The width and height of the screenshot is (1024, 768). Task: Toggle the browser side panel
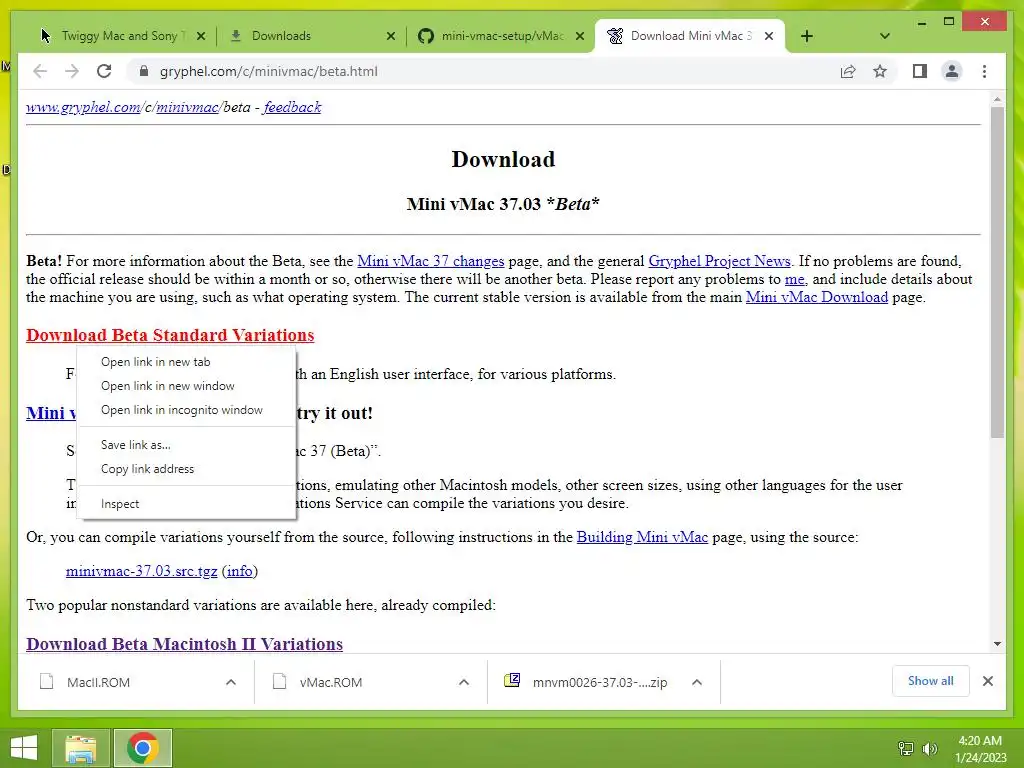(x=920, y=71)
